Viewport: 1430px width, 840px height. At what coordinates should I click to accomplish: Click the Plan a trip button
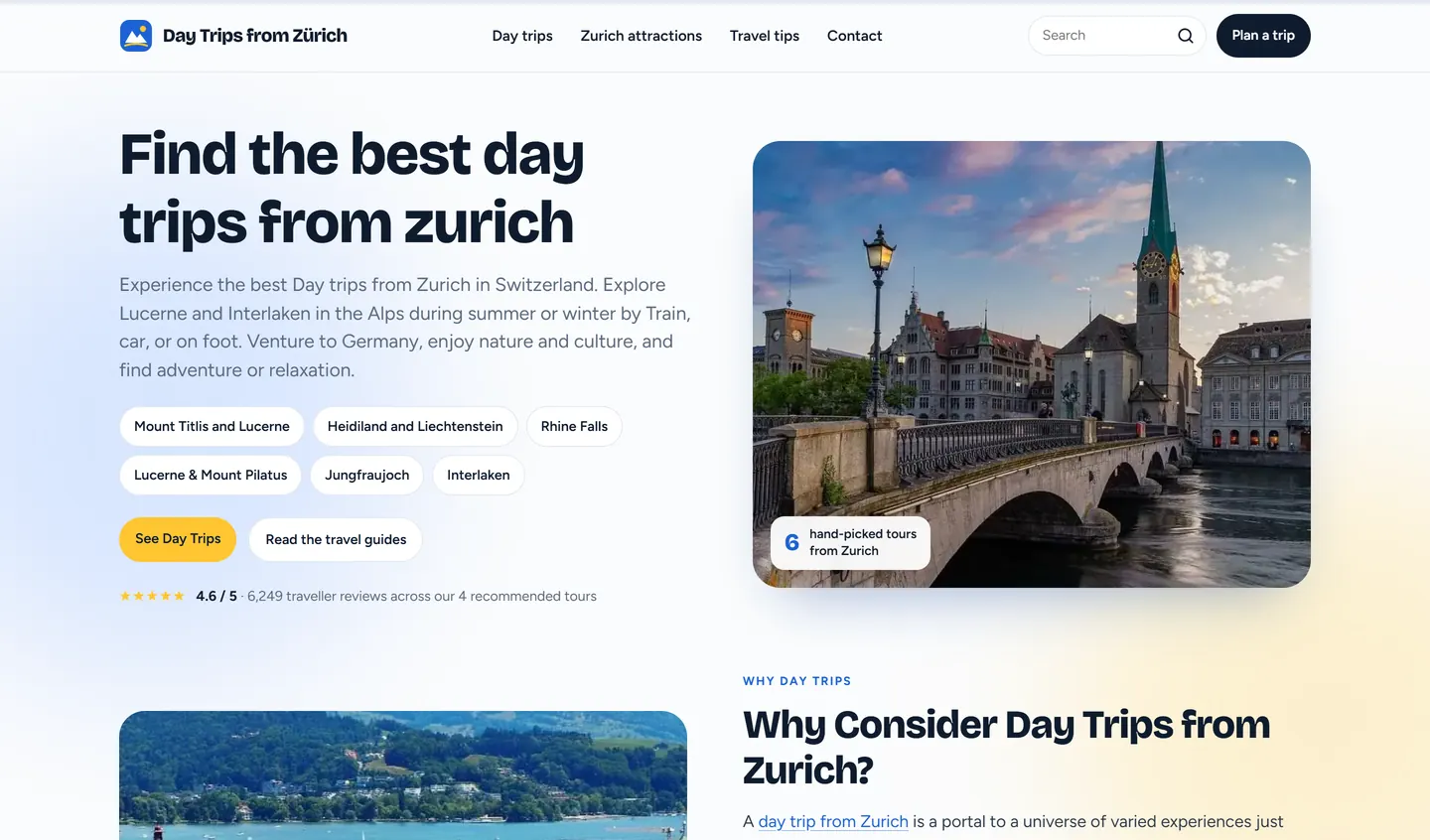click(1263, 36)
